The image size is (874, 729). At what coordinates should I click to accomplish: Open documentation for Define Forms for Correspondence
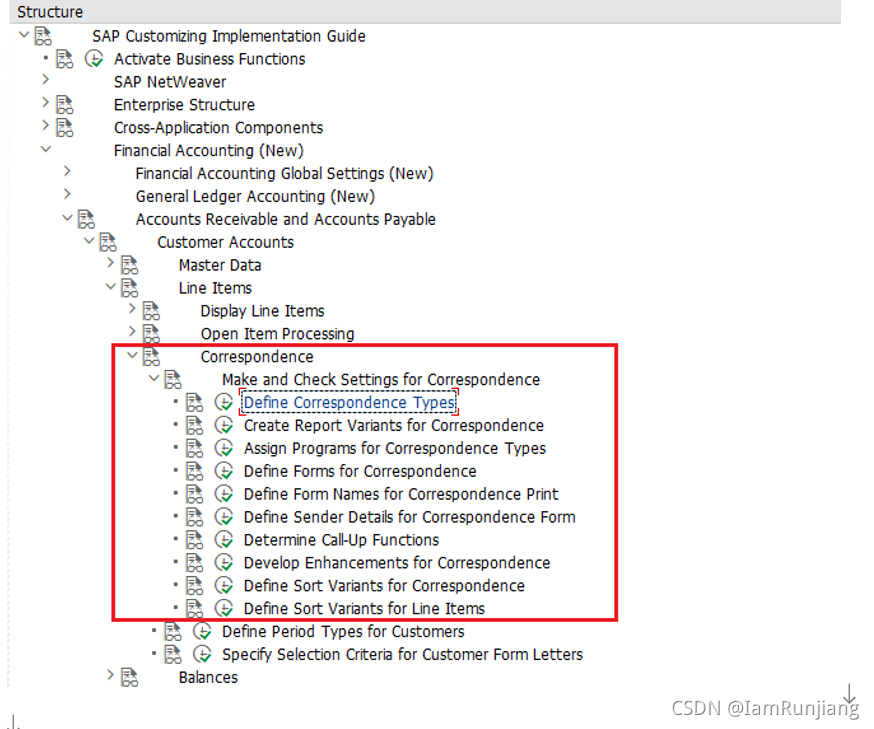[x=195, y=471]
